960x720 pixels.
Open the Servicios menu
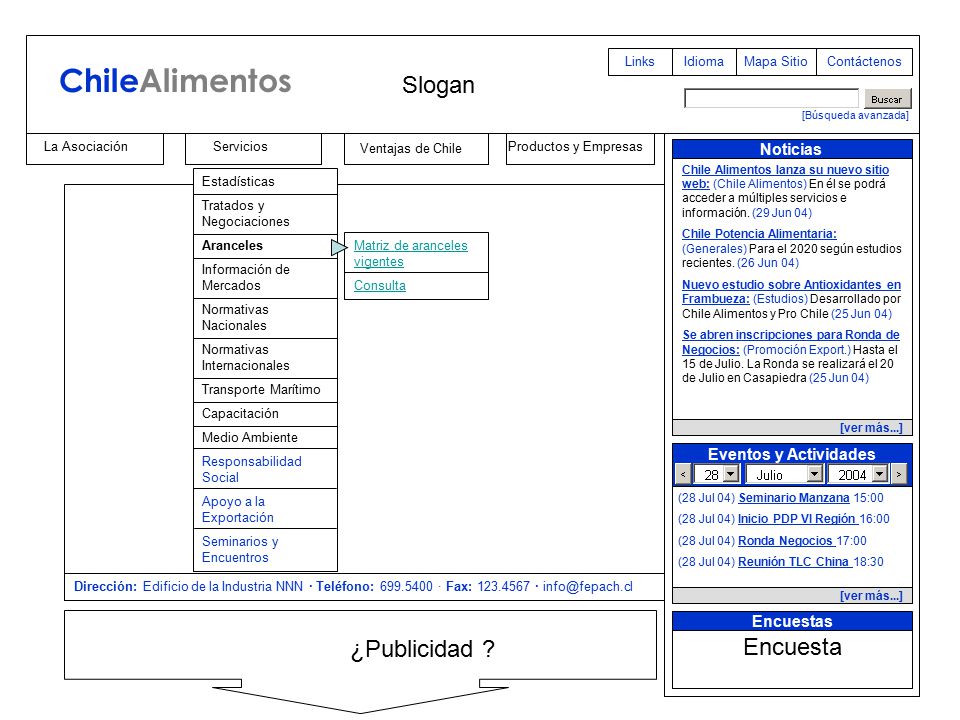(253, 148)
